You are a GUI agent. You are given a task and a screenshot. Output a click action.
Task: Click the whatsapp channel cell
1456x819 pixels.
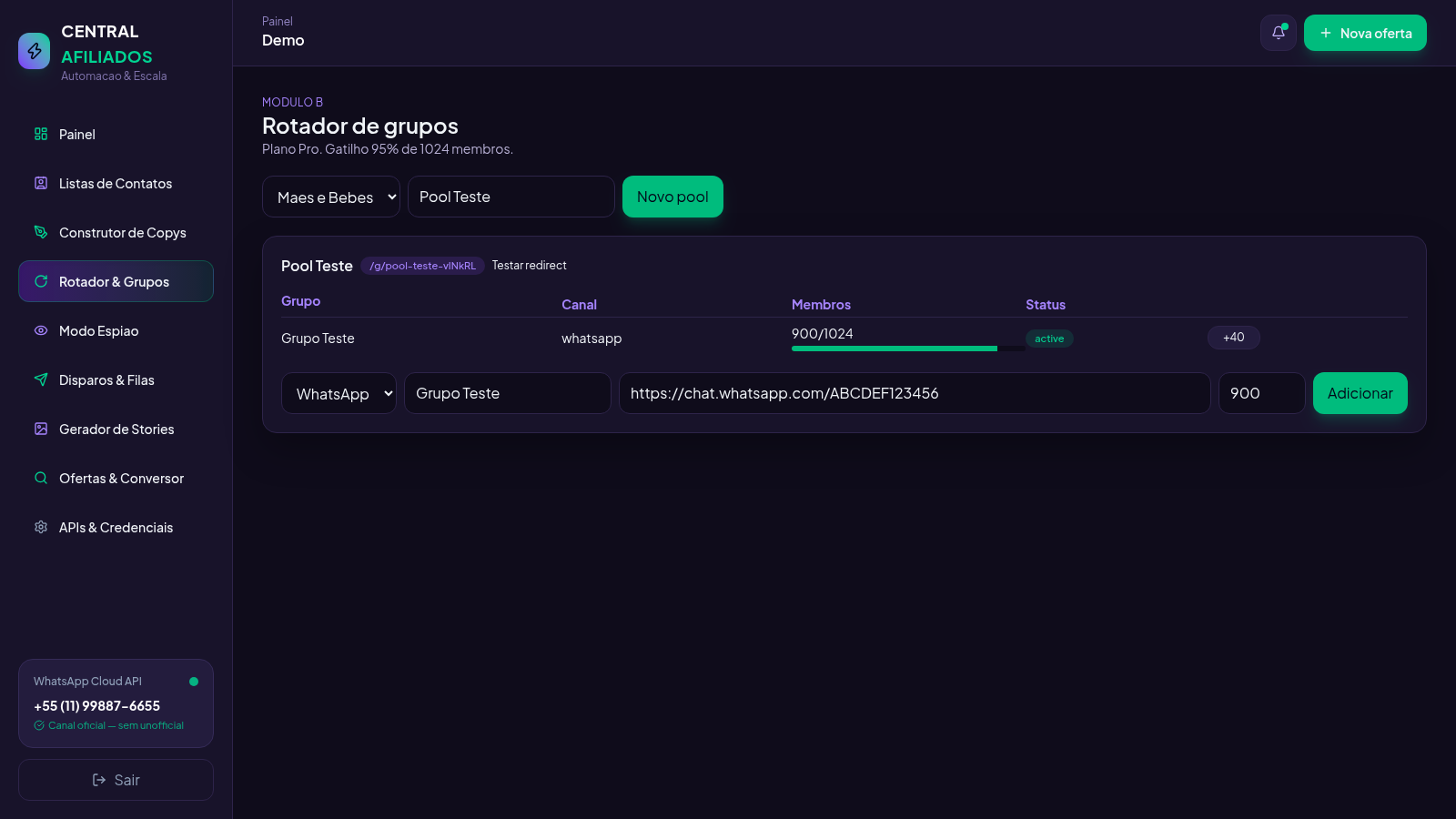(591, 339)
